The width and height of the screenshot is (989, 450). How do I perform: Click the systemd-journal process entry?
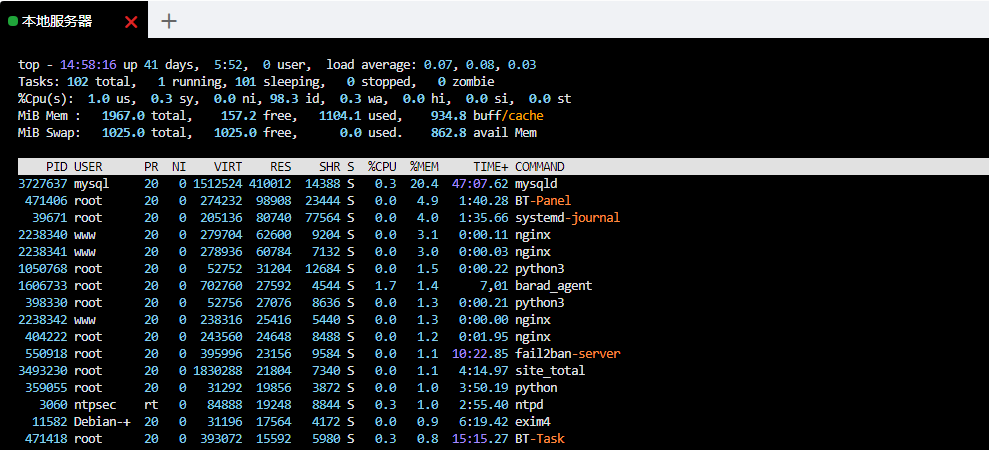[567, 218]
